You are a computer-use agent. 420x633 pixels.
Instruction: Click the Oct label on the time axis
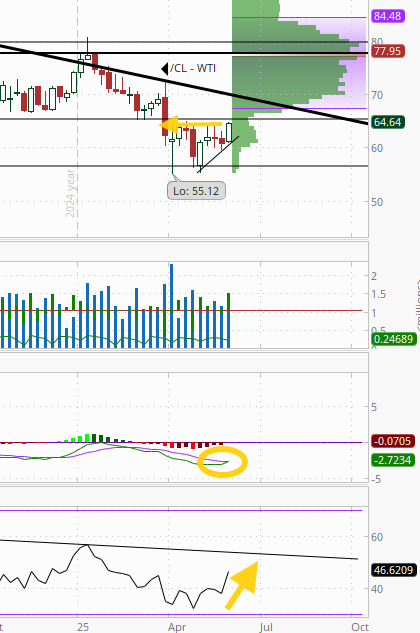tap(359, 627)
